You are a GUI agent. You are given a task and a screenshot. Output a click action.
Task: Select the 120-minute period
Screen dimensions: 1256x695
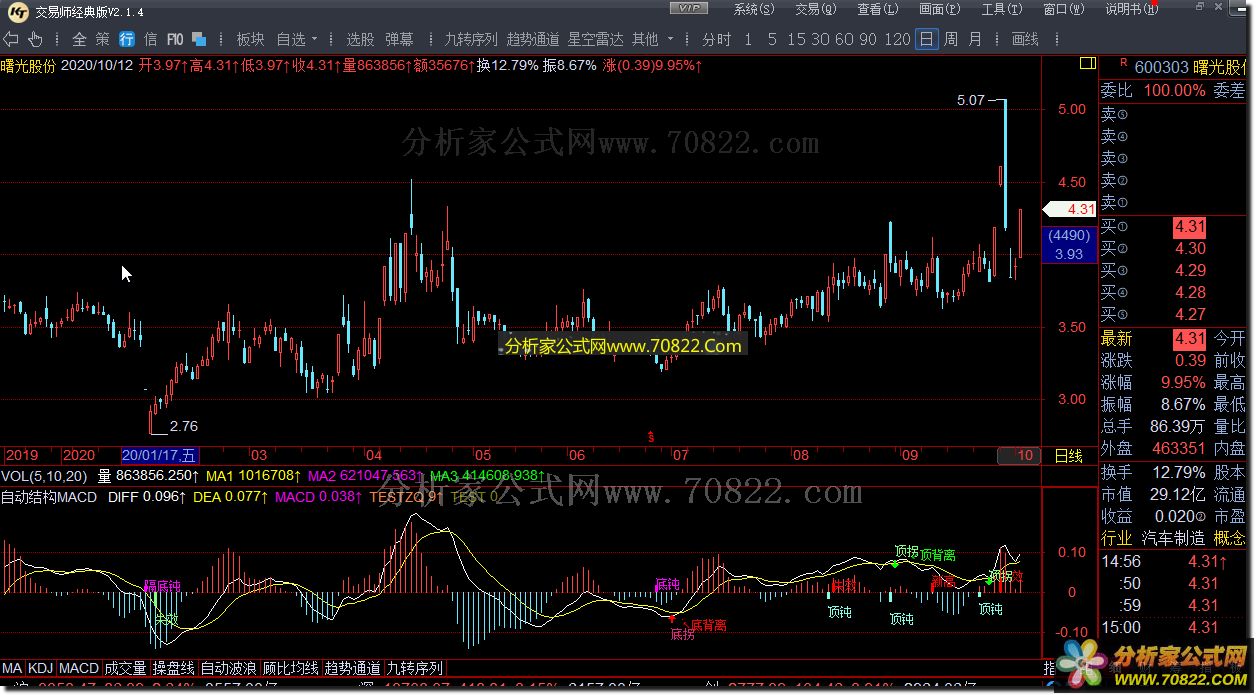pyautogui.click(x=898, y=39)
